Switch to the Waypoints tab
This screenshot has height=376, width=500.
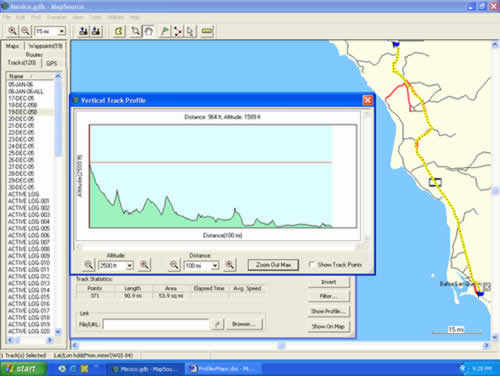coord(45,46)
